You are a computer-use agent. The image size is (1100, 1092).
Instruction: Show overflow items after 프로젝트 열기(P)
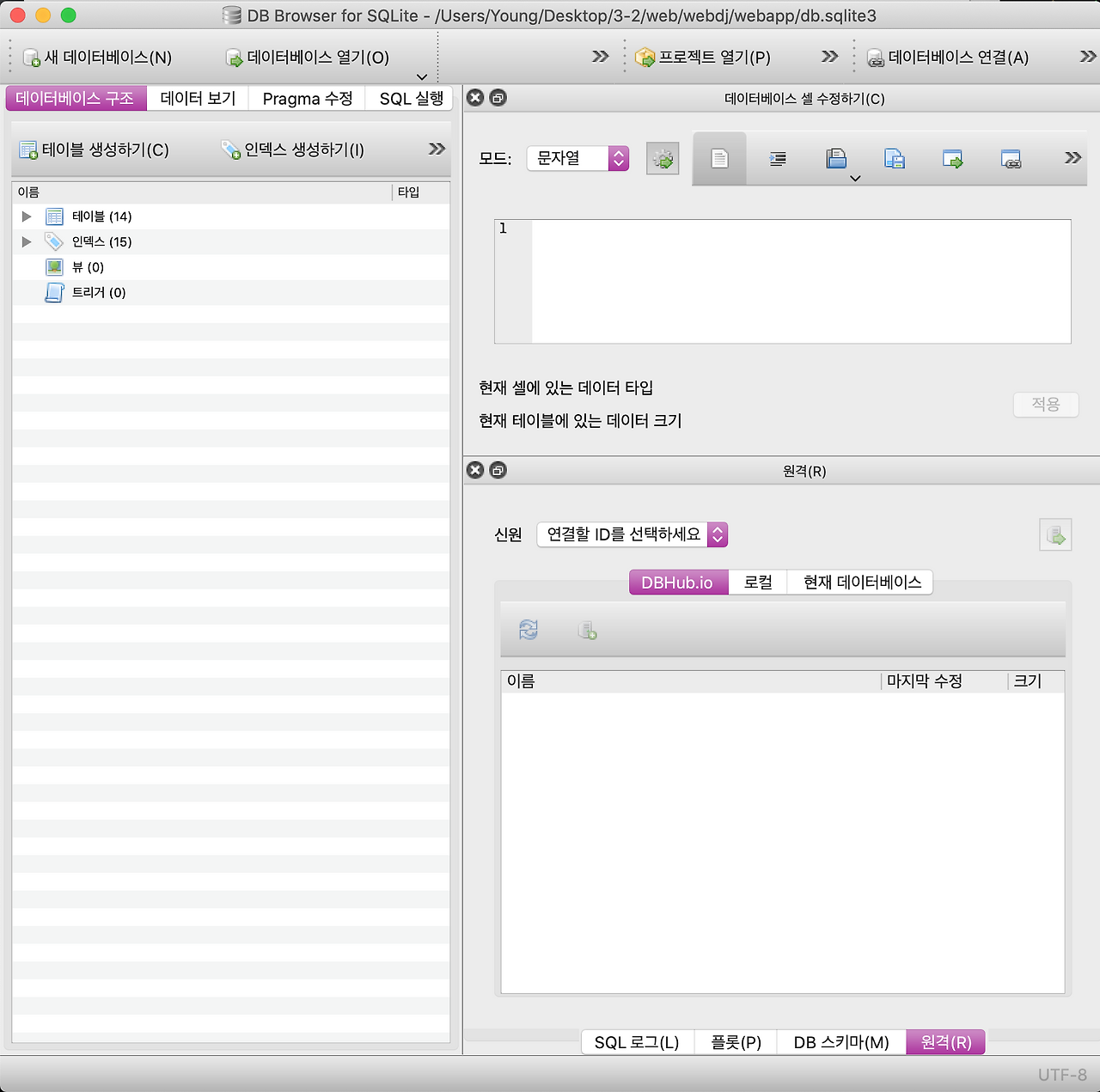pyautogui.click(x=829, y=57)
